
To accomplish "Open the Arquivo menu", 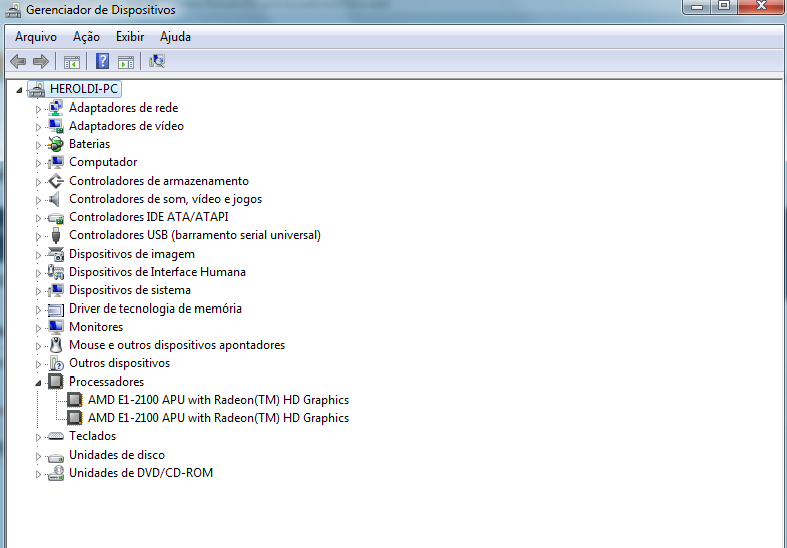I will point(36,37).
